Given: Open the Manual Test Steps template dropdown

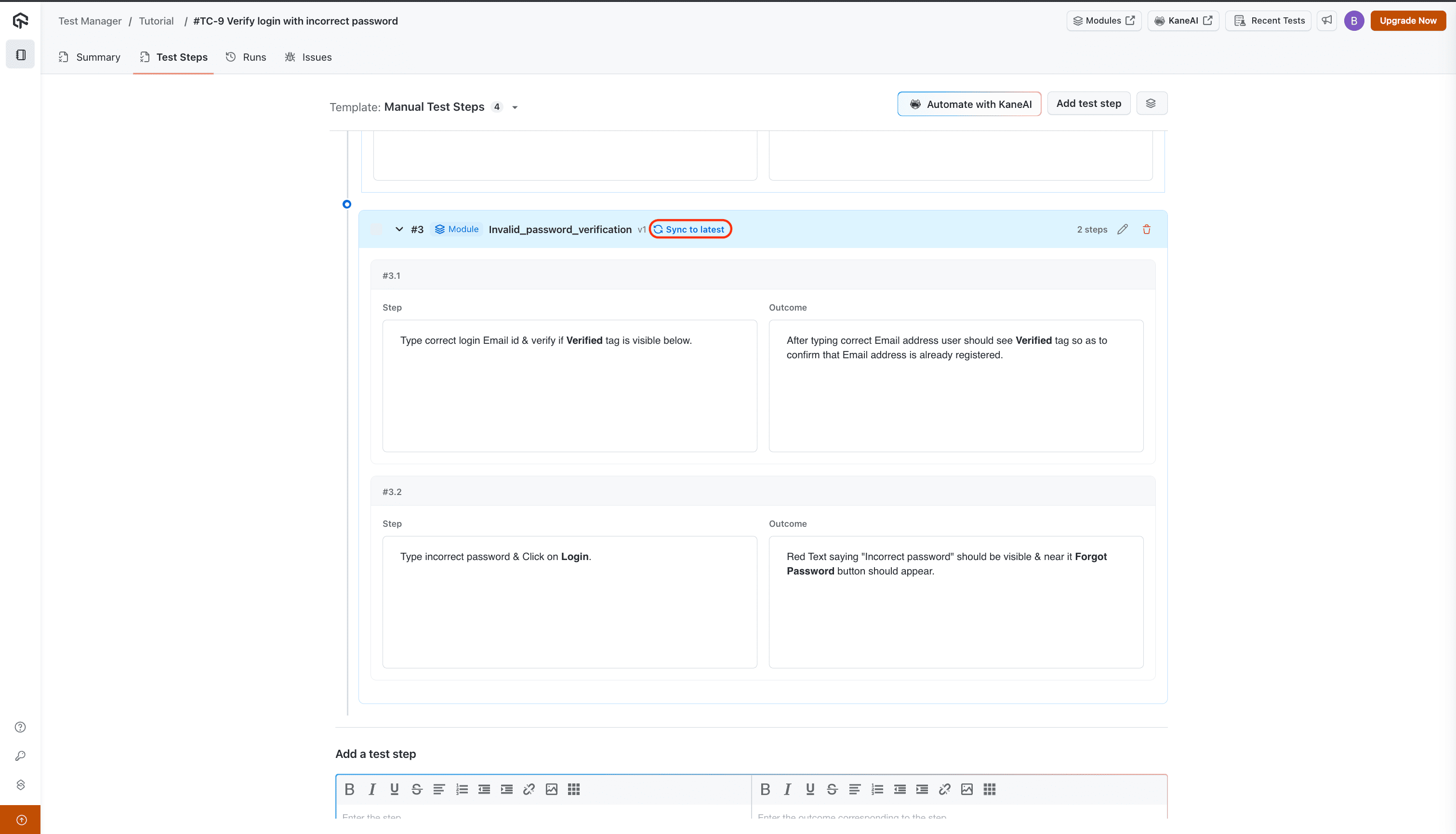Looking at the screenshot, I should point(515,108).
